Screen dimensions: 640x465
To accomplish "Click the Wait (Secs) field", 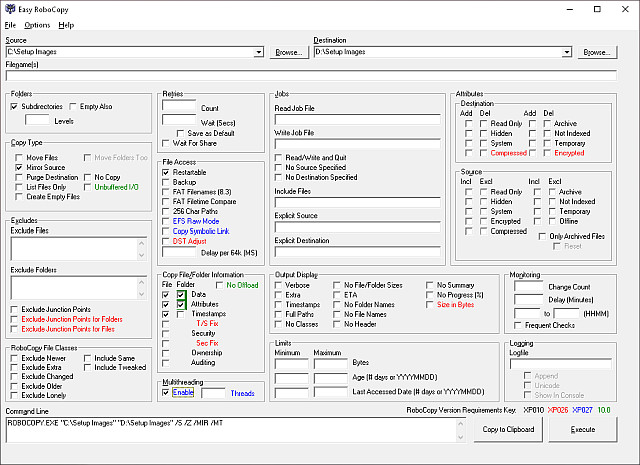I will click(x=179, y=120).
